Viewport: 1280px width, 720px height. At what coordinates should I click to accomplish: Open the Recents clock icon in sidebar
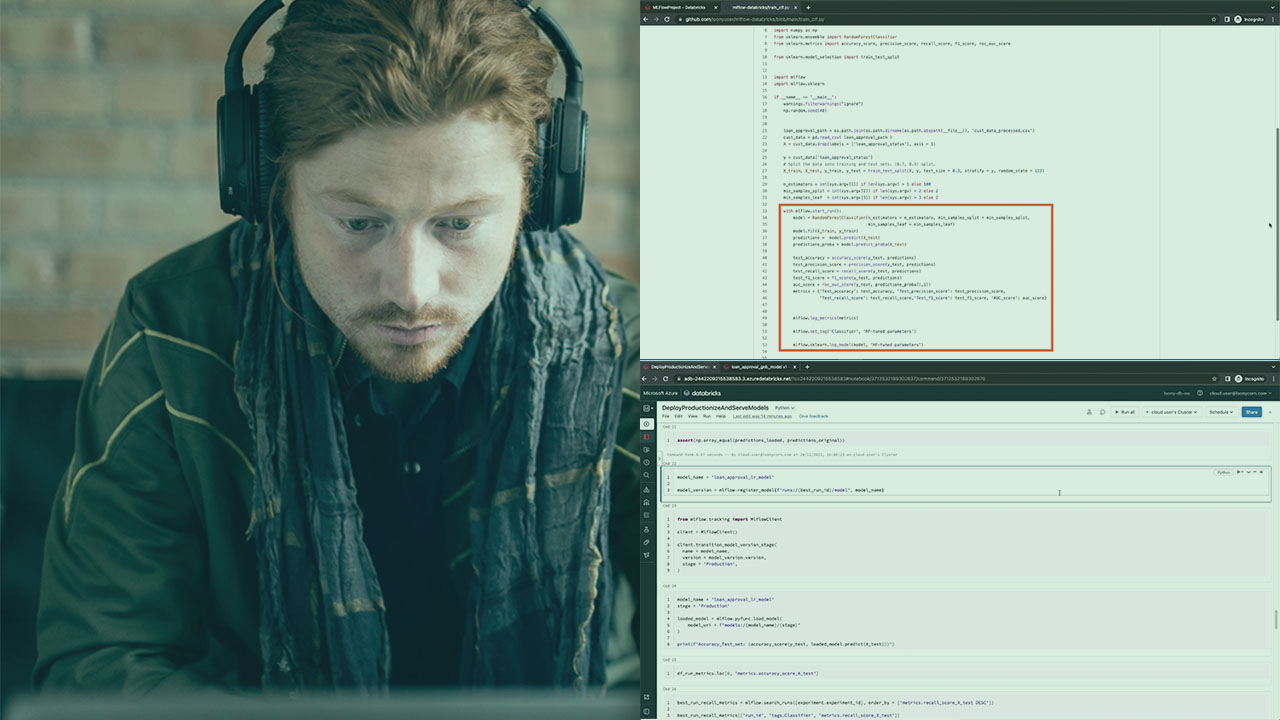tap(647, 463)
